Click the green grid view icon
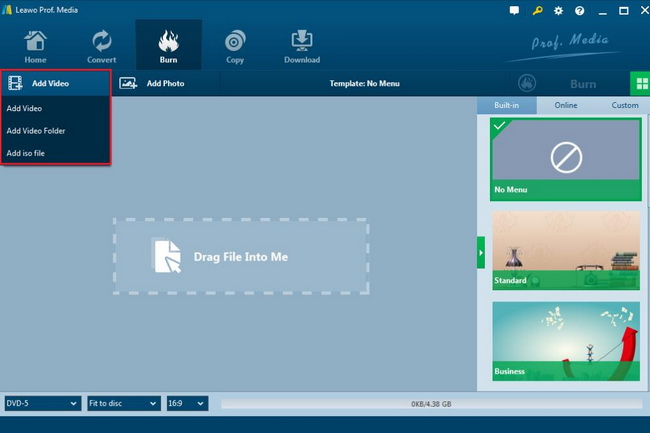The width and height of the screenshot is (650, 433). coord(640,83)
